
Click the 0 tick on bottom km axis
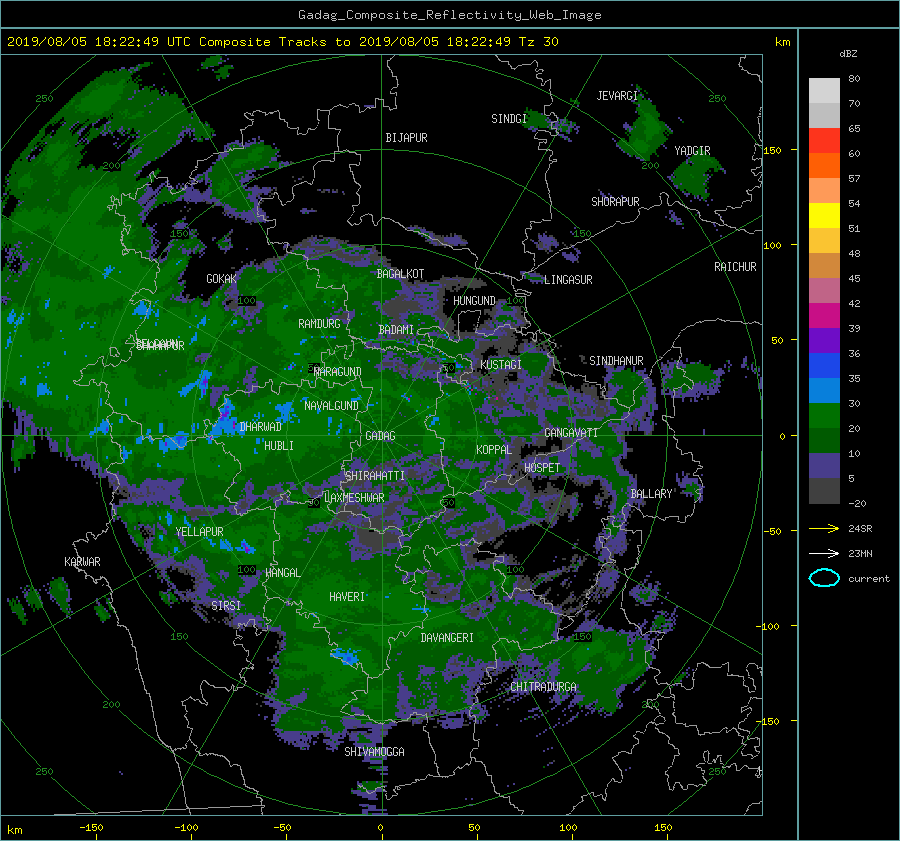click(380, 828)
